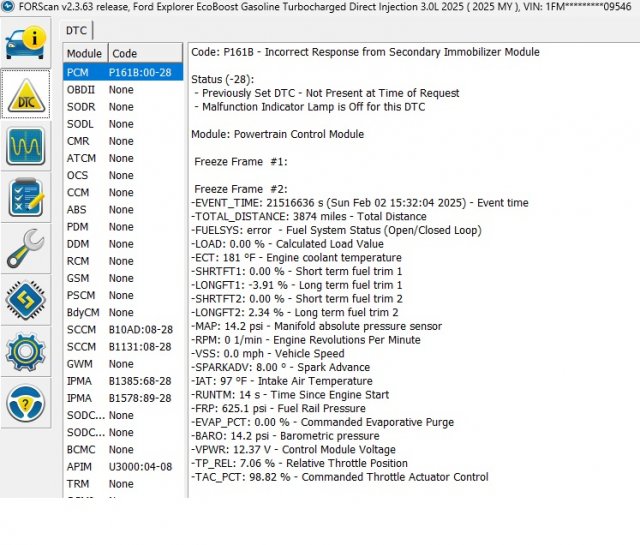This screenshot has height=545, width=640.
Task: Click the Previously Set DTC status line
Action: 327,93
